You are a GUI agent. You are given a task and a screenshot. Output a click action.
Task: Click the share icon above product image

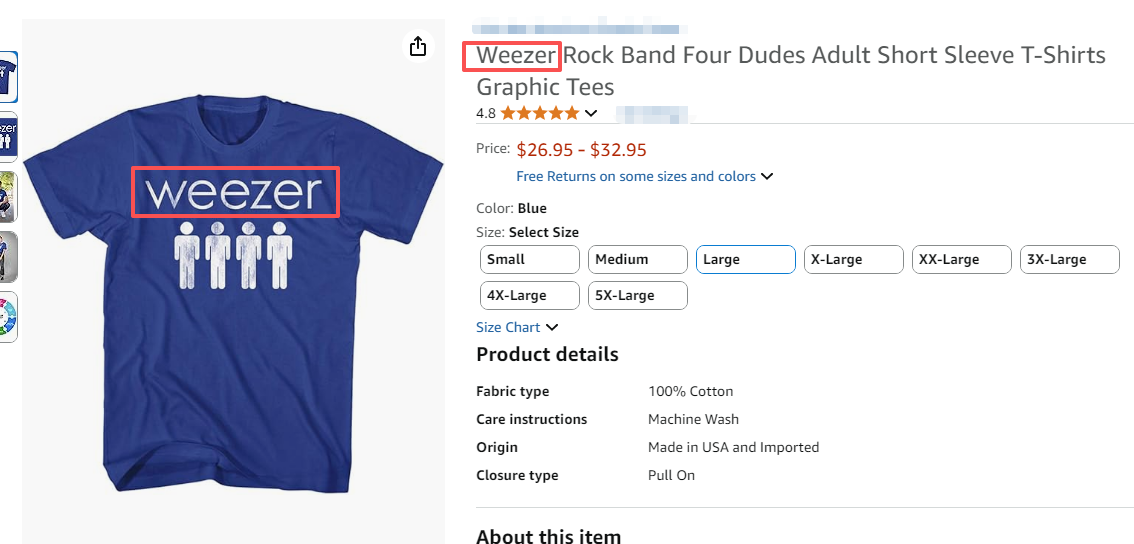(x=418, y=47)
